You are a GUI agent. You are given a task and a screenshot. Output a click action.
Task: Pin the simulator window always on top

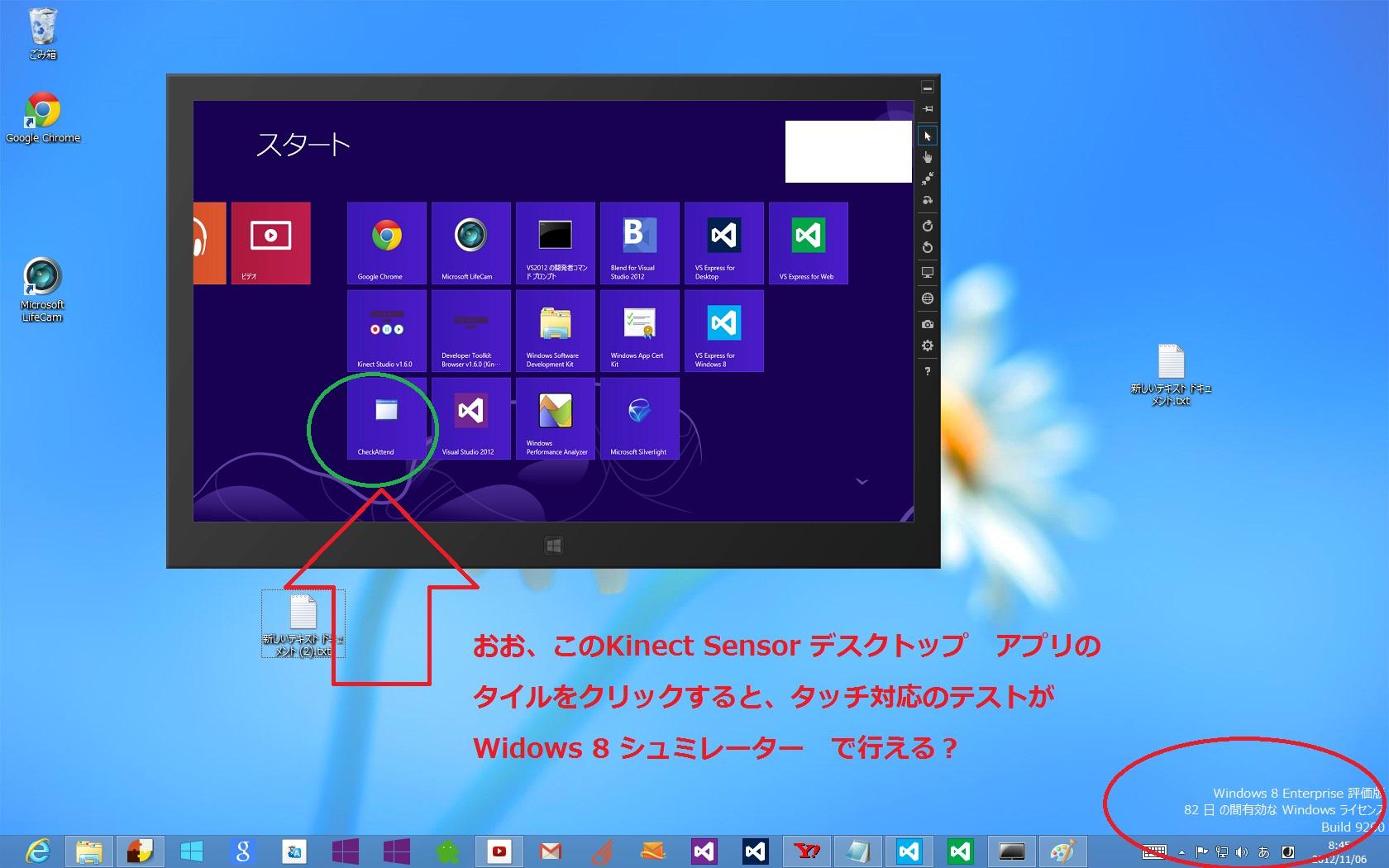pos(928,109)
